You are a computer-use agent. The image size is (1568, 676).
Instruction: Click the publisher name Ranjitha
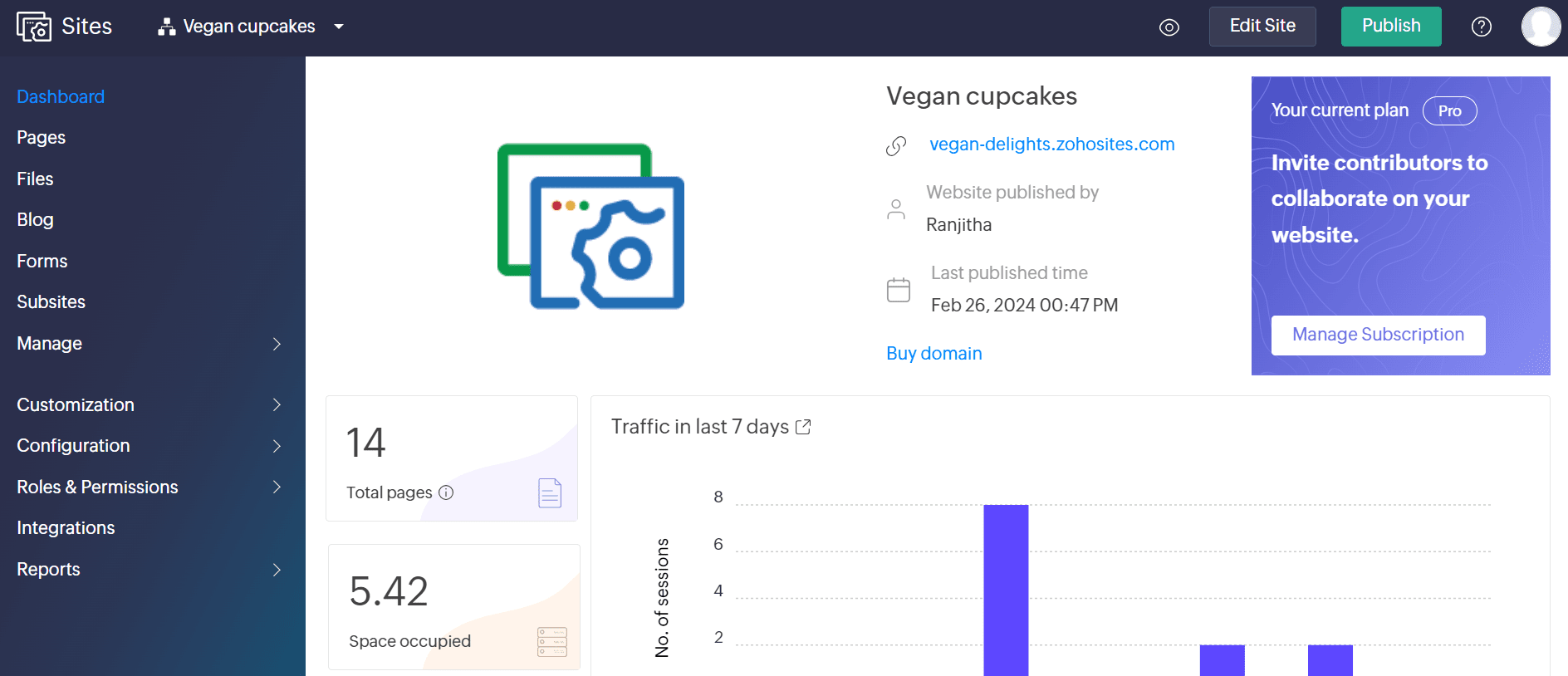point(958,224)
